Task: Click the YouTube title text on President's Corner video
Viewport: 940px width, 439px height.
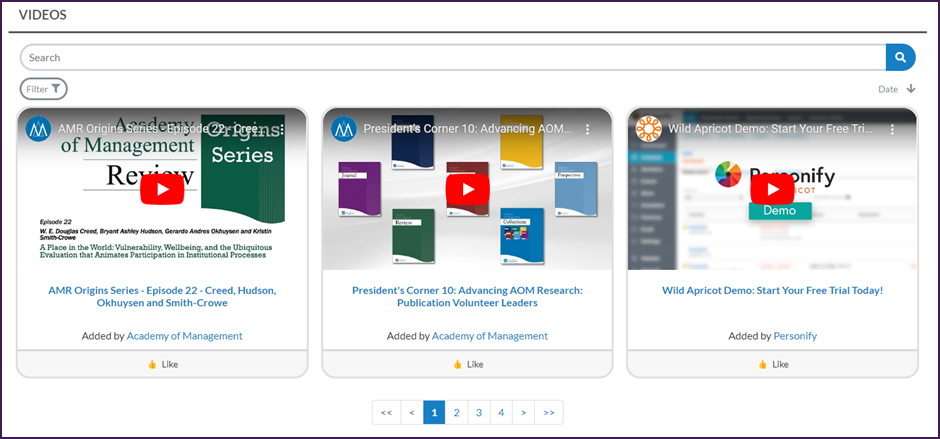Action: pyautogui.click(x=468, y=129)
